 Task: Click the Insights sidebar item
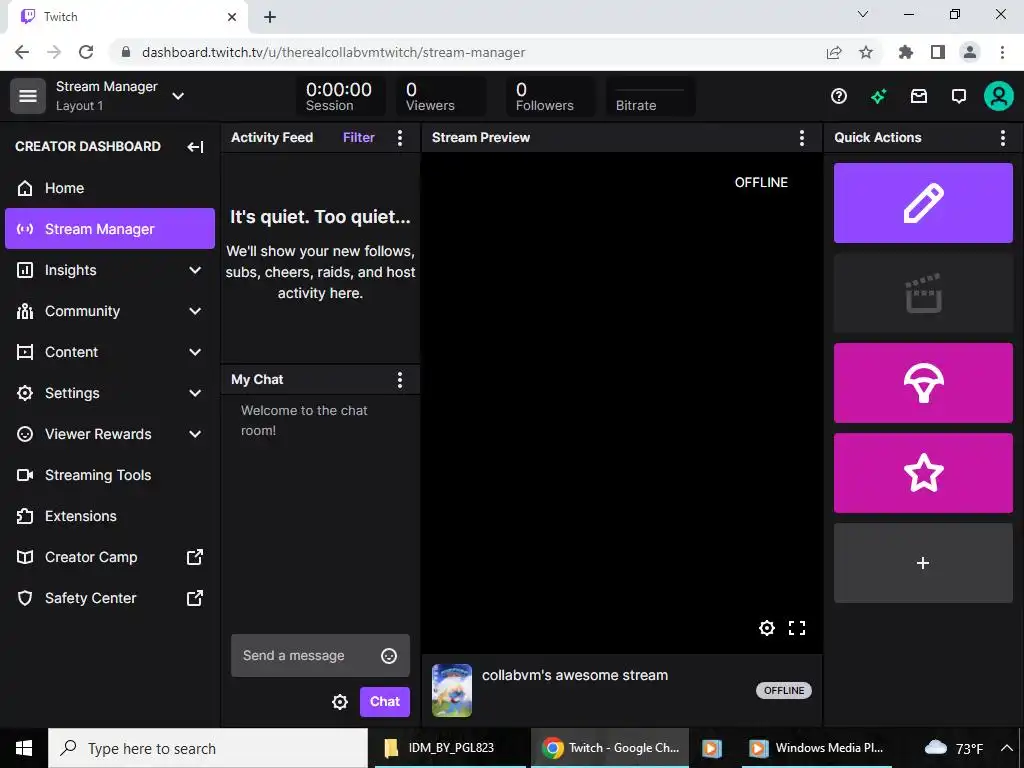(x=110, y=270)
